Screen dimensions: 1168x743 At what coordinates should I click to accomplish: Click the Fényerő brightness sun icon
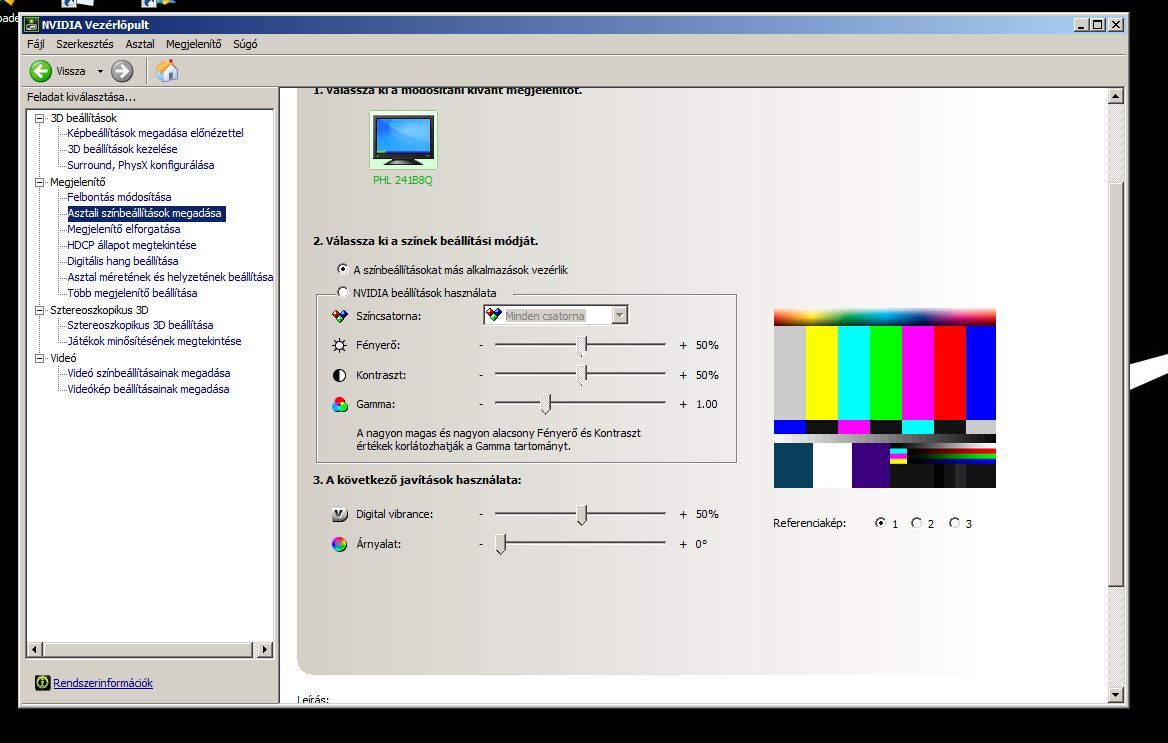point(340,345)
